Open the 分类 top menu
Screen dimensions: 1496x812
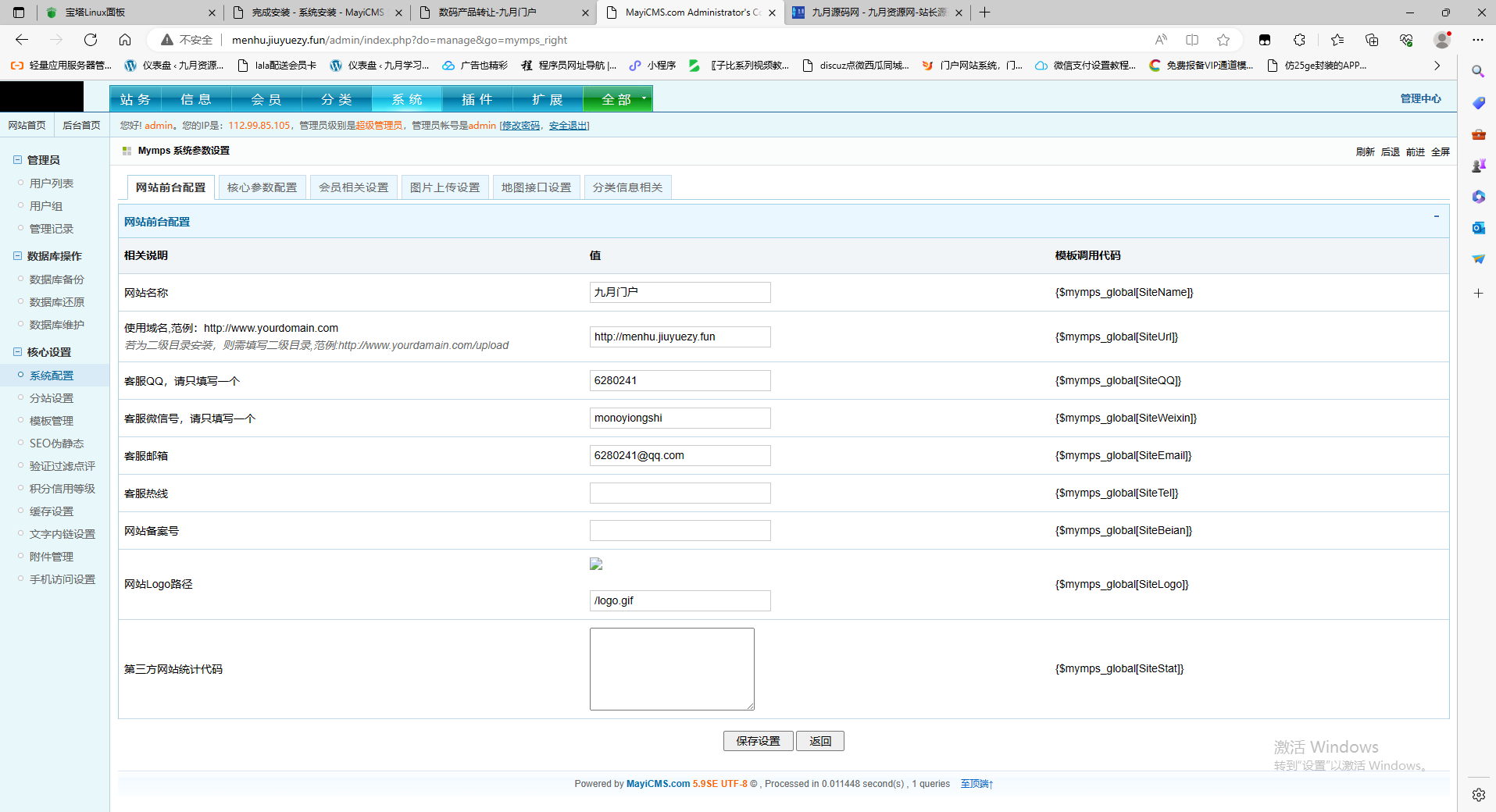click(x=337, y=99)
